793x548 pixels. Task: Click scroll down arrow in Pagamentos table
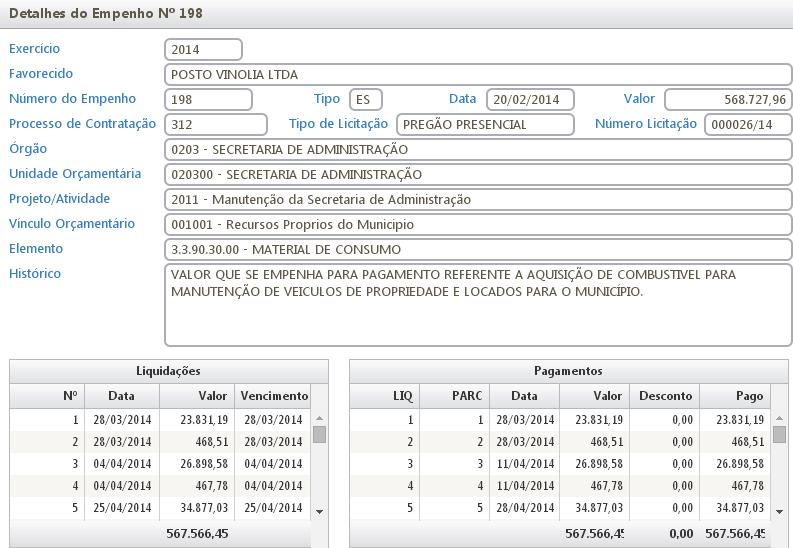(x=779, y=511)
